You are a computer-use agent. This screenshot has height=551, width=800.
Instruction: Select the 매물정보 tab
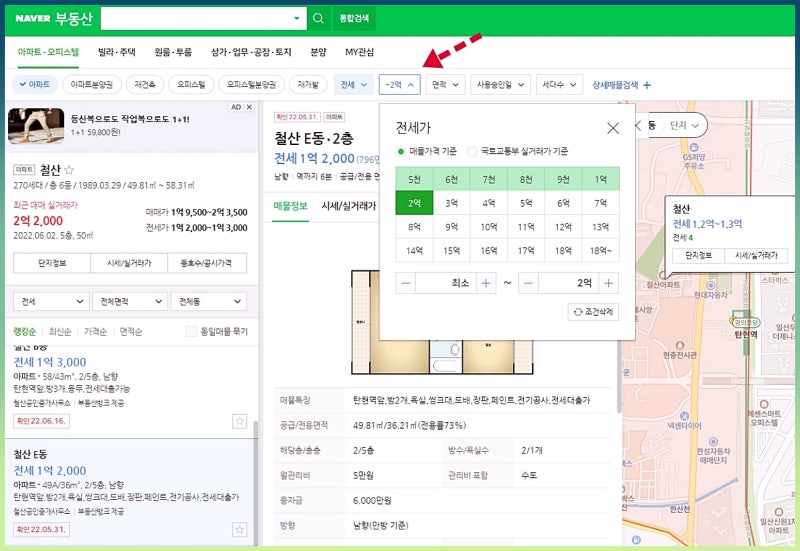pos(290,206)
